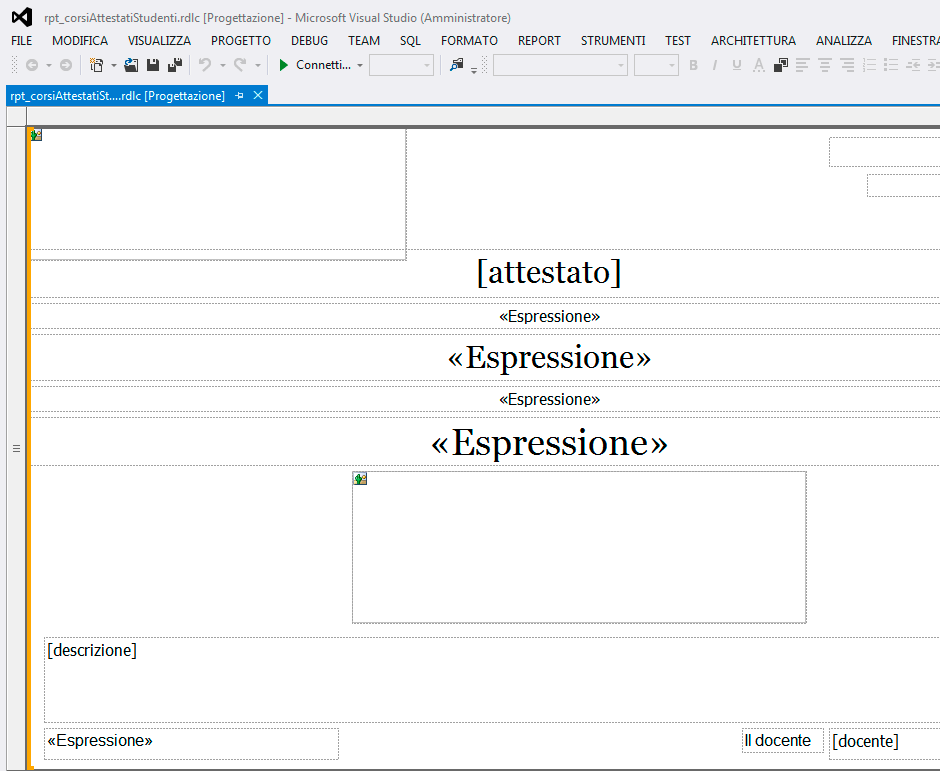Click the New Project icon
940x771 pixels.
pyautogui.click(x=96, y=65)
